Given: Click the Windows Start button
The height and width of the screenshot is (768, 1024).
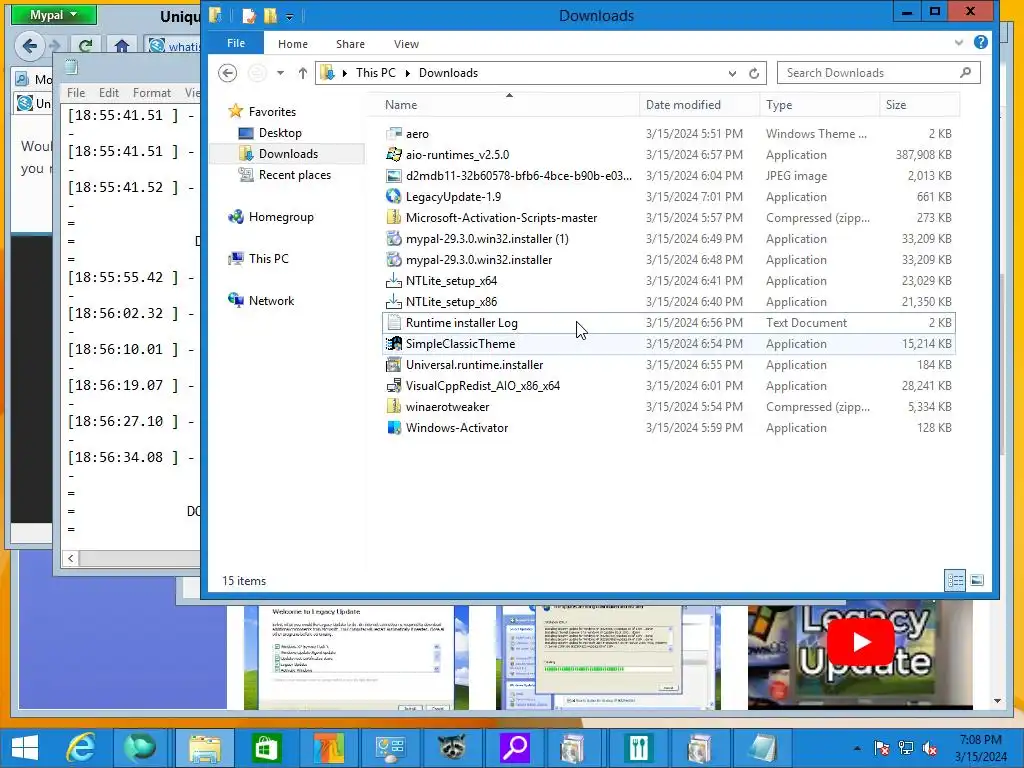Looking at the screenshot, I should coord(25,748).
